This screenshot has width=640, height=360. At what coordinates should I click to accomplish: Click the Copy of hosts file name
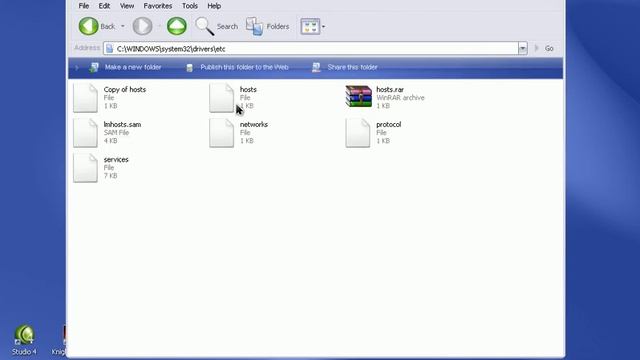point(124,89)
